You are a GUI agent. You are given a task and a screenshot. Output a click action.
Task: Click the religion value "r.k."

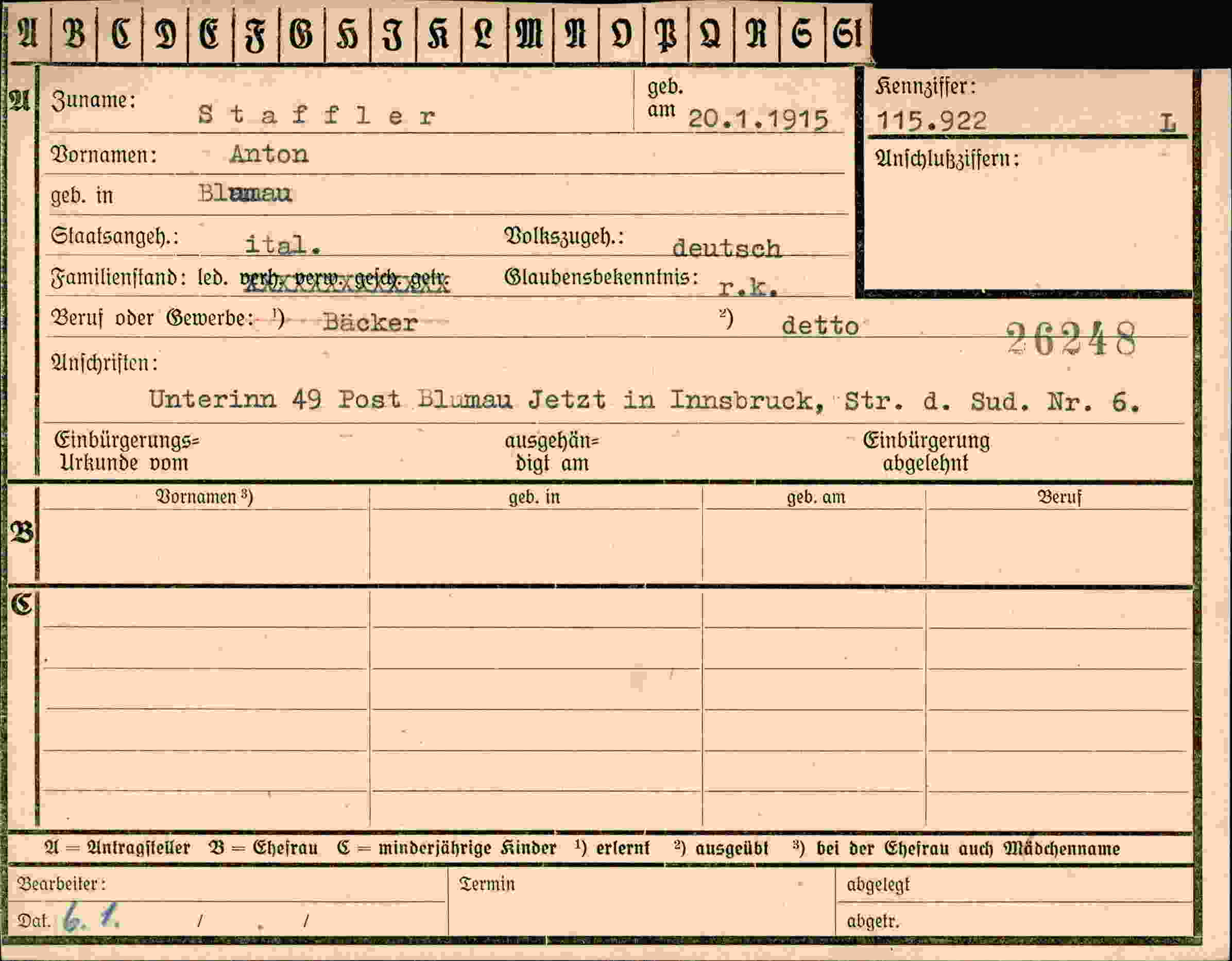[x=748, y=287]
